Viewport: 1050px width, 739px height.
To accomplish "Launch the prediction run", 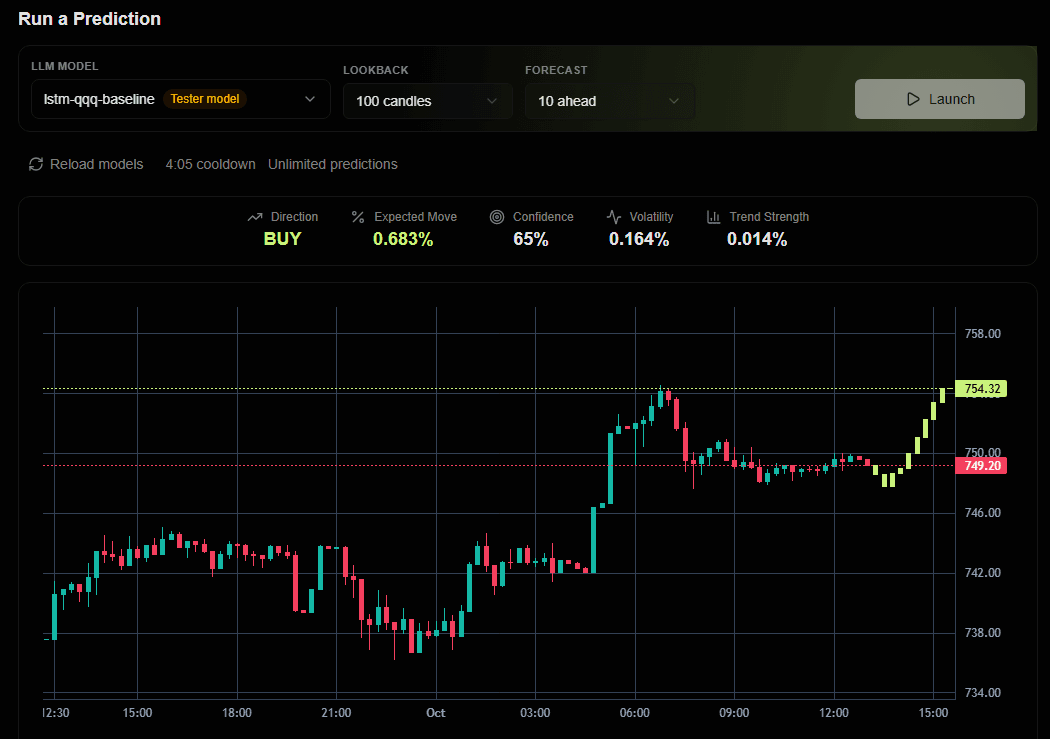I will click(940, 99).
